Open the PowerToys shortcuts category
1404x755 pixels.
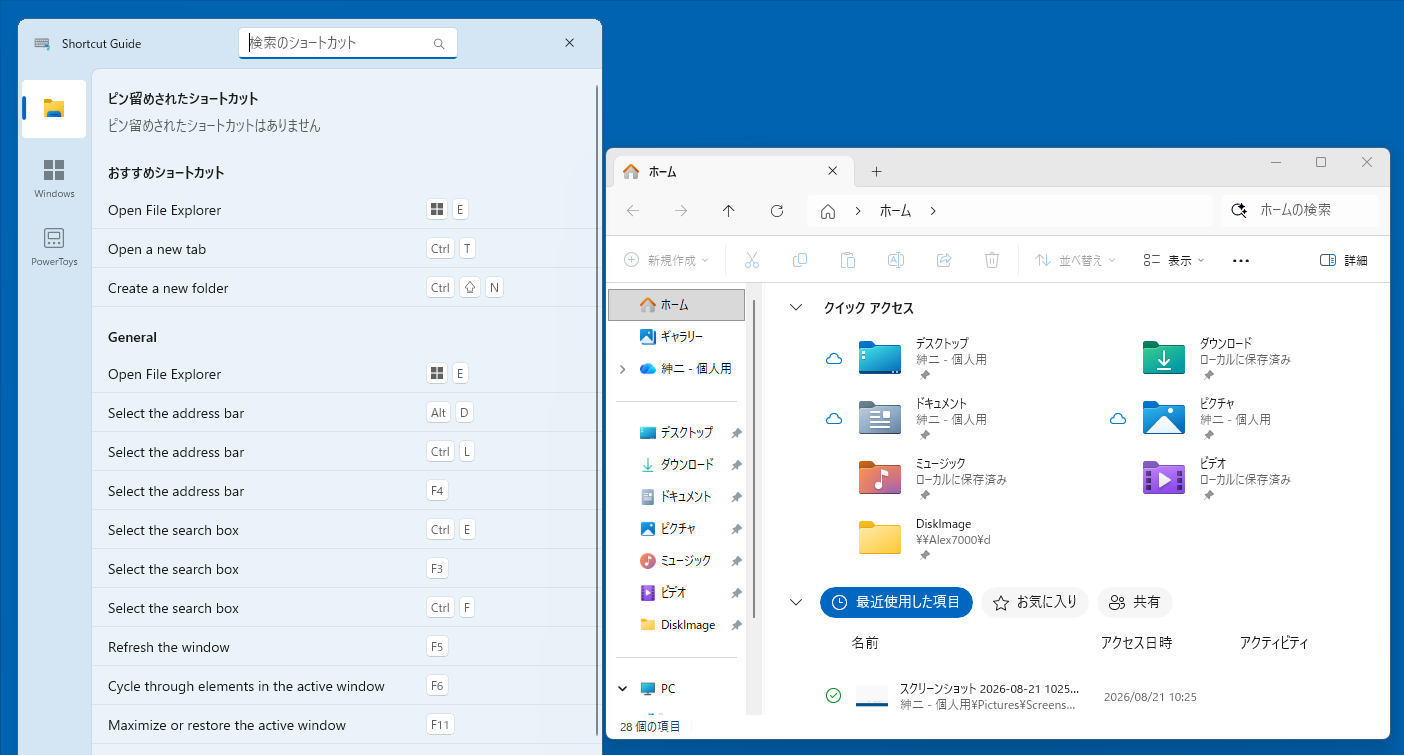point(54,246)
